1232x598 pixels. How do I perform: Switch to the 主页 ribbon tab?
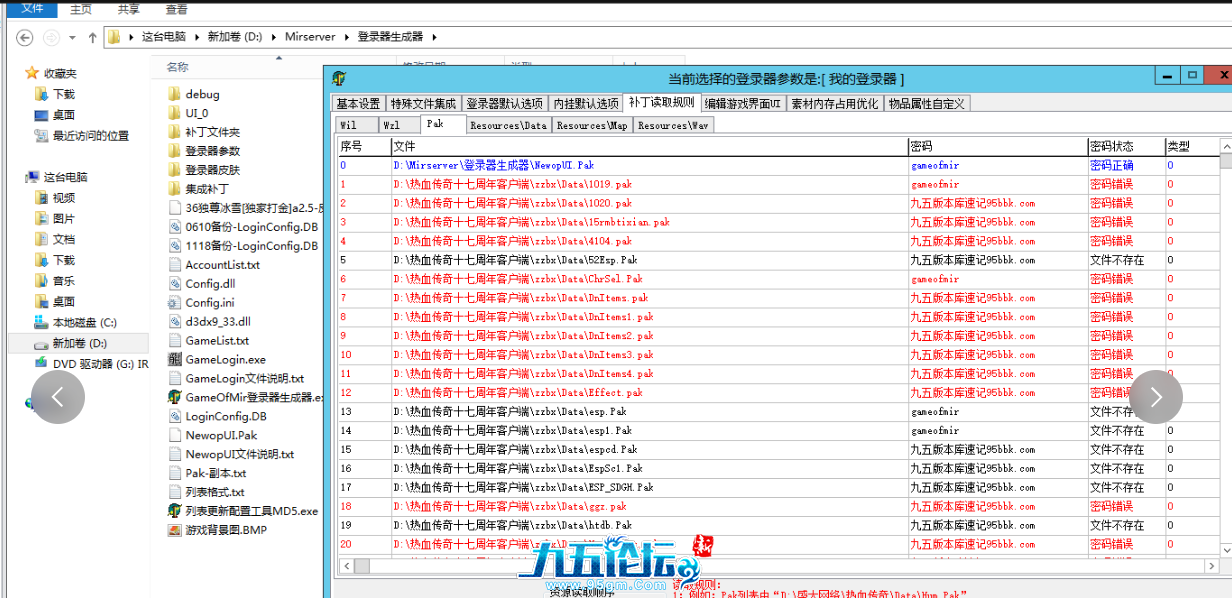pos(81,9)
